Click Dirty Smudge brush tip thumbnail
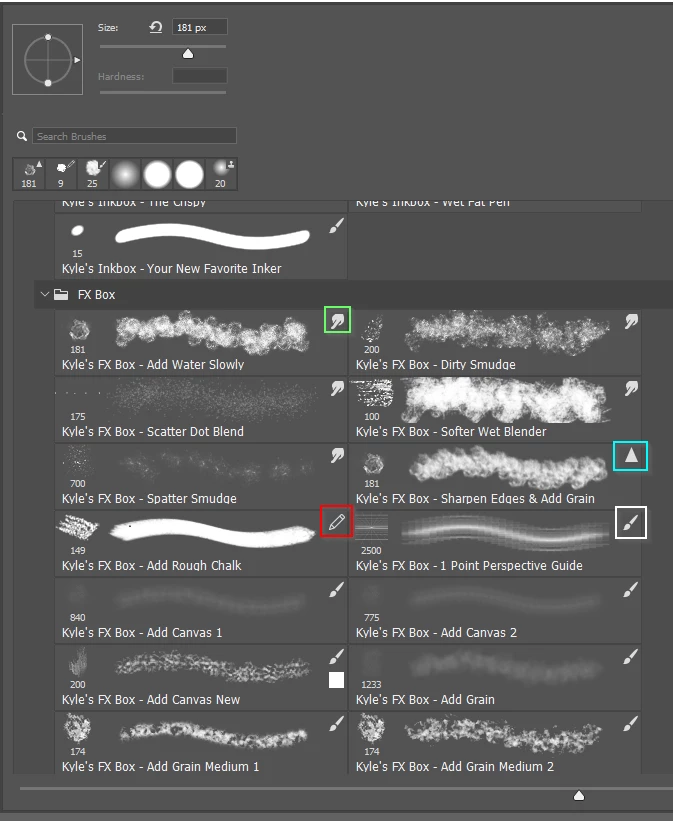This screenshot has width=673, height=821. coord(372,330)
